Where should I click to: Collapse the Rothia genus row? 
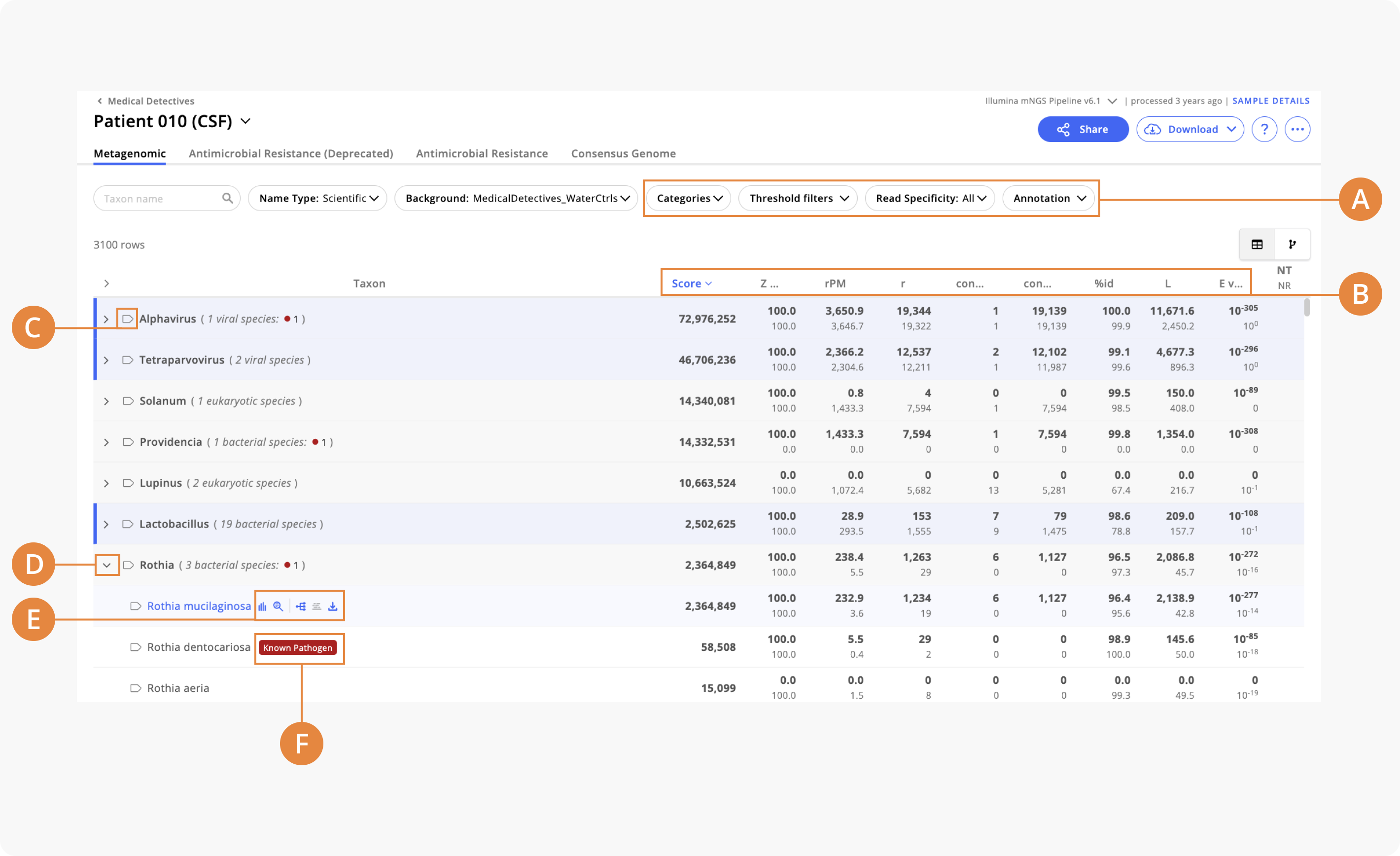coord(106,565)
